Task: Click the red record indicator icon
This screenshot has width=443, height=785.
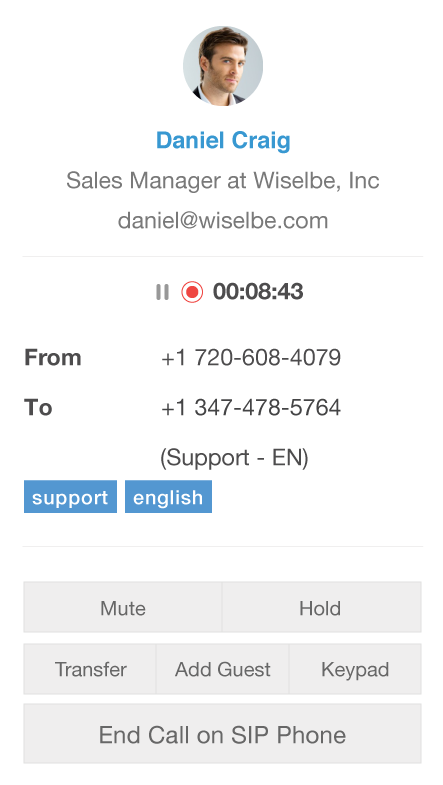Action: [x=192, y=292]
